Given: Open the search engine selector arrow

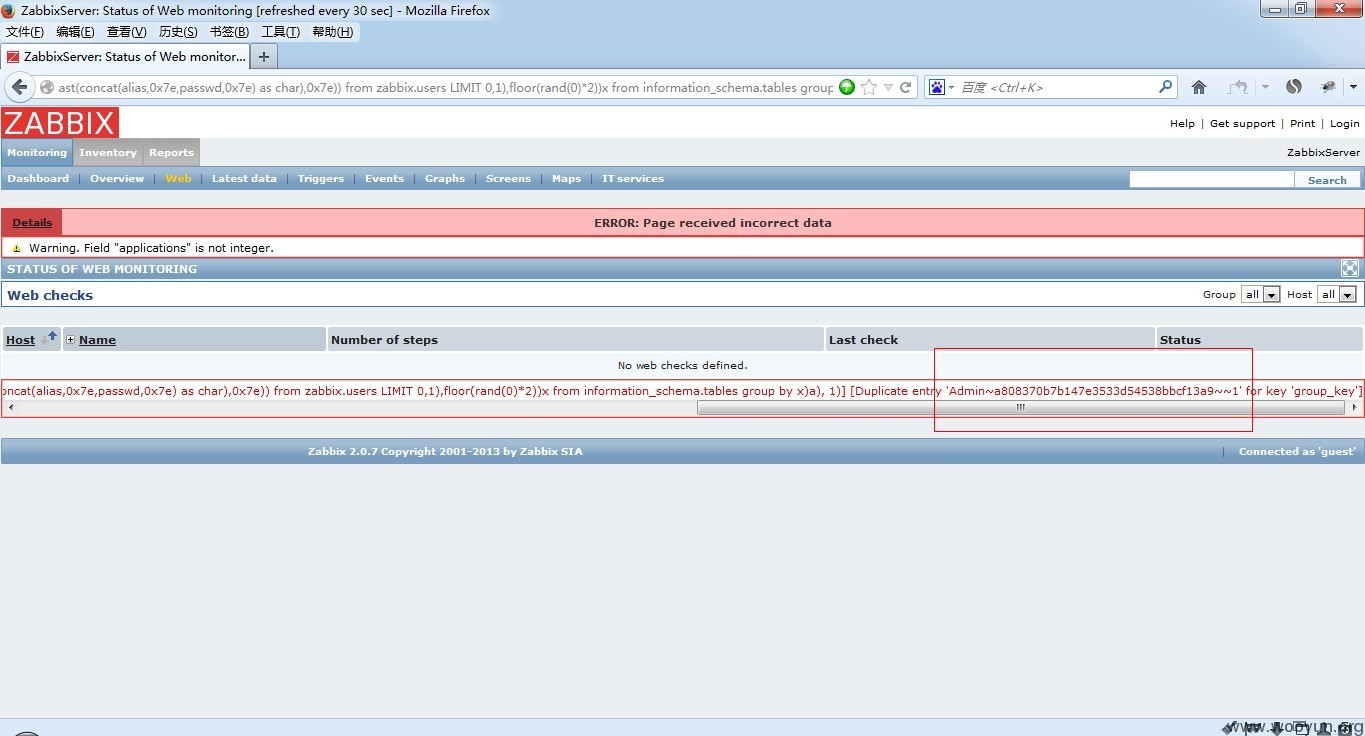Looking at the screenshot, I should coord(951,88).
